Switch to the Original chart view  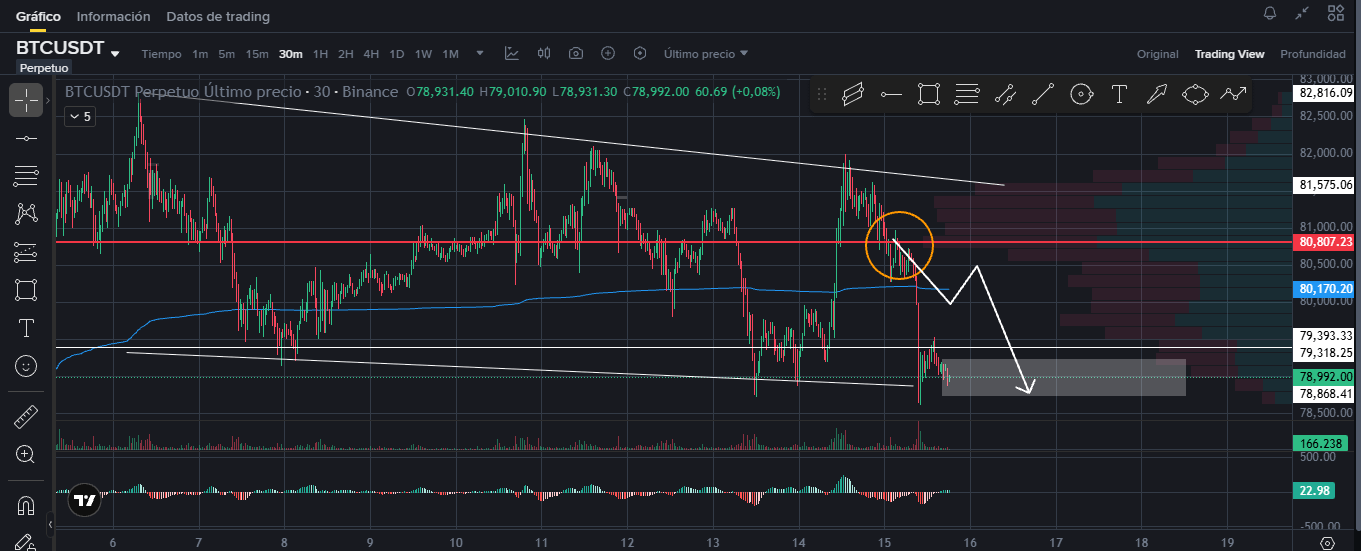(1158, 54)
